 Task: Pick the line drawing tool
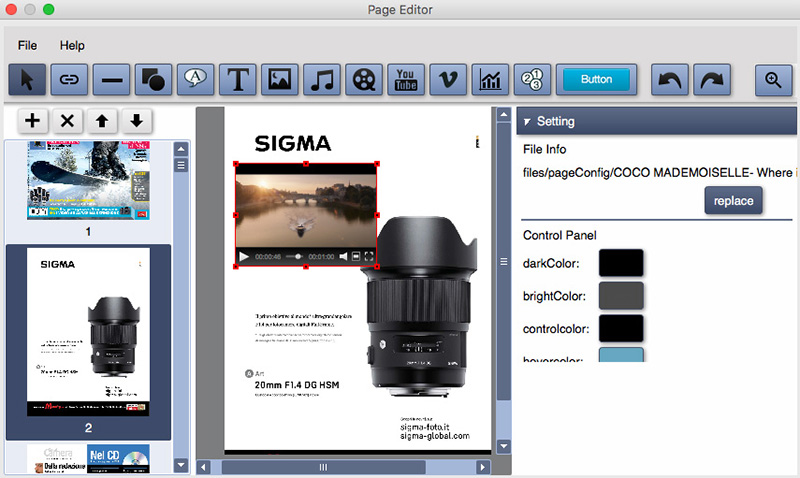pos(111,80)
